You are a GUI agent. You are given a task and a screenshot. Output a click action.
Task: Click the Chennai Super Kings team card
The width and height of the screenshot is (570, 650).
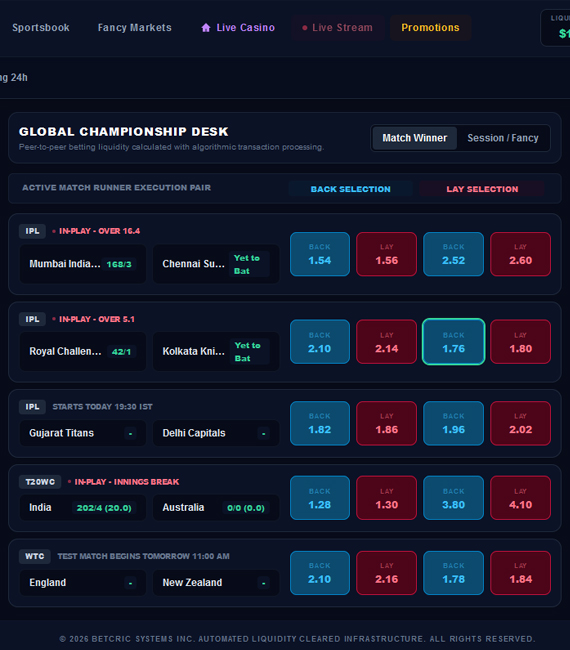coord(216,264)
